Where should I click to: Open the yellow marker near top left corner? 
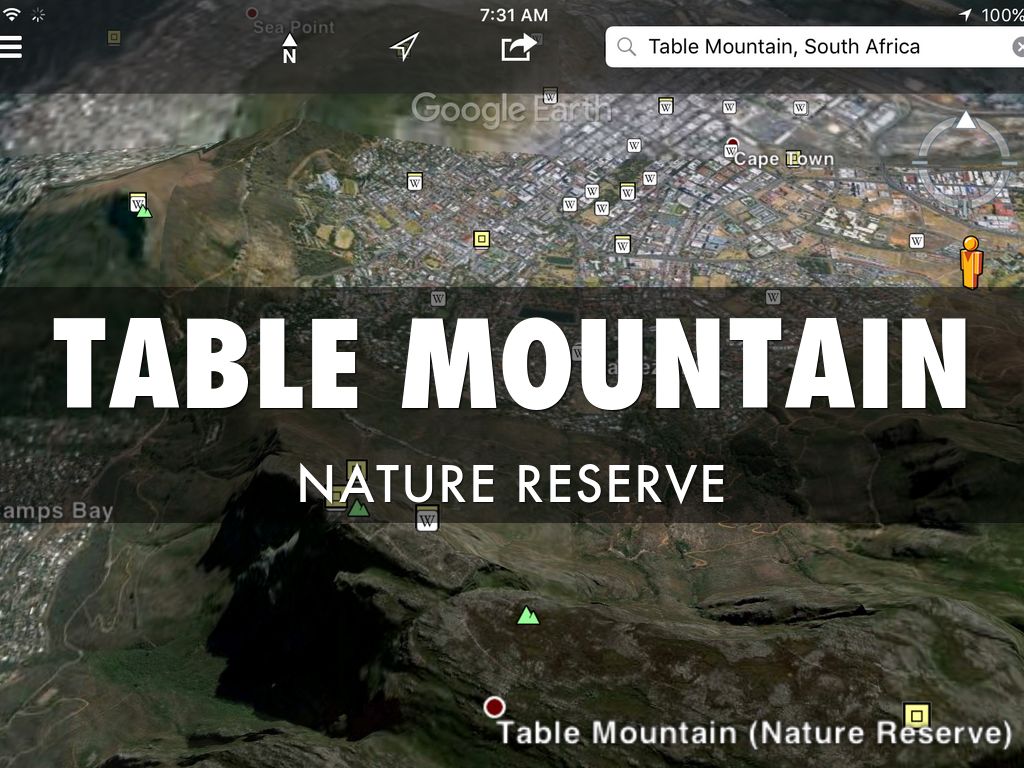pos(114,38)
